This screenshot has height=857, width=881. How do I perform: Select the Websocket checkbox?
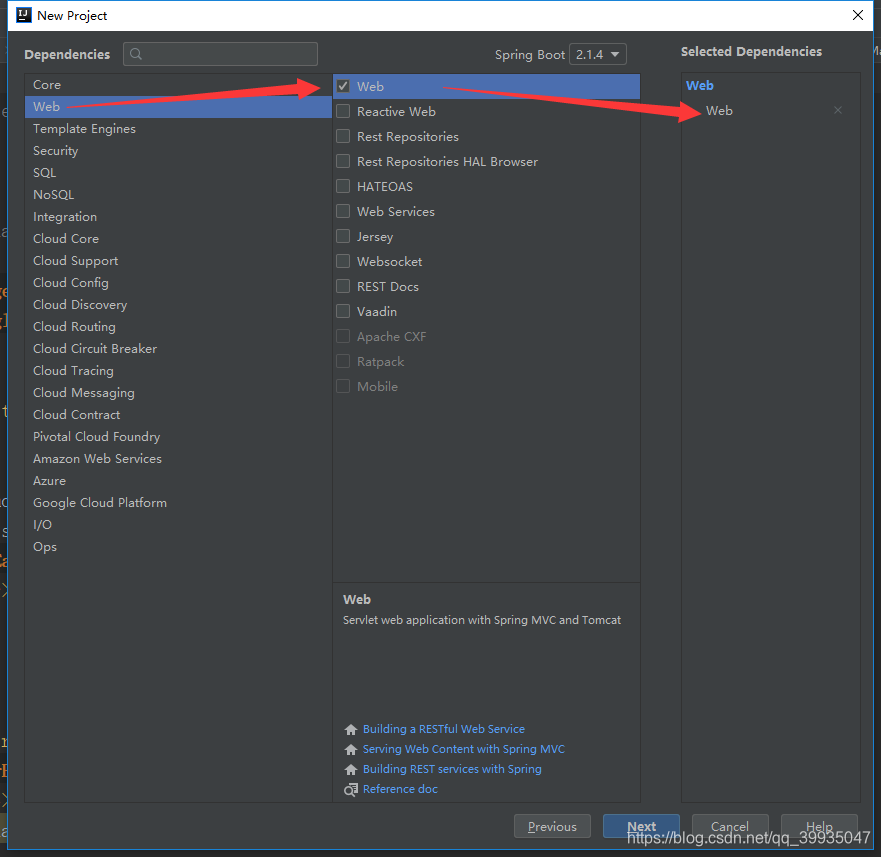(343, 261)
